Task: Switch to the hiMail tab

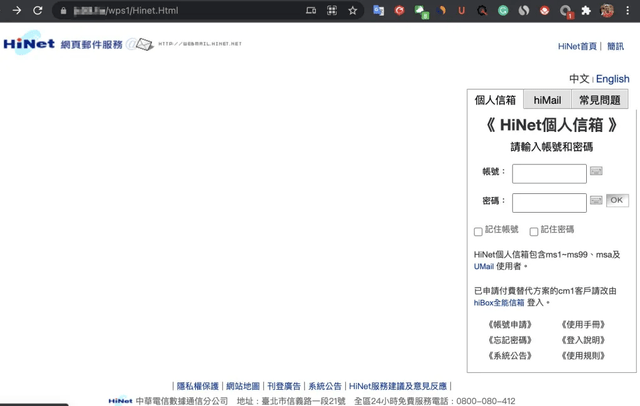Action: click(547, 100)
